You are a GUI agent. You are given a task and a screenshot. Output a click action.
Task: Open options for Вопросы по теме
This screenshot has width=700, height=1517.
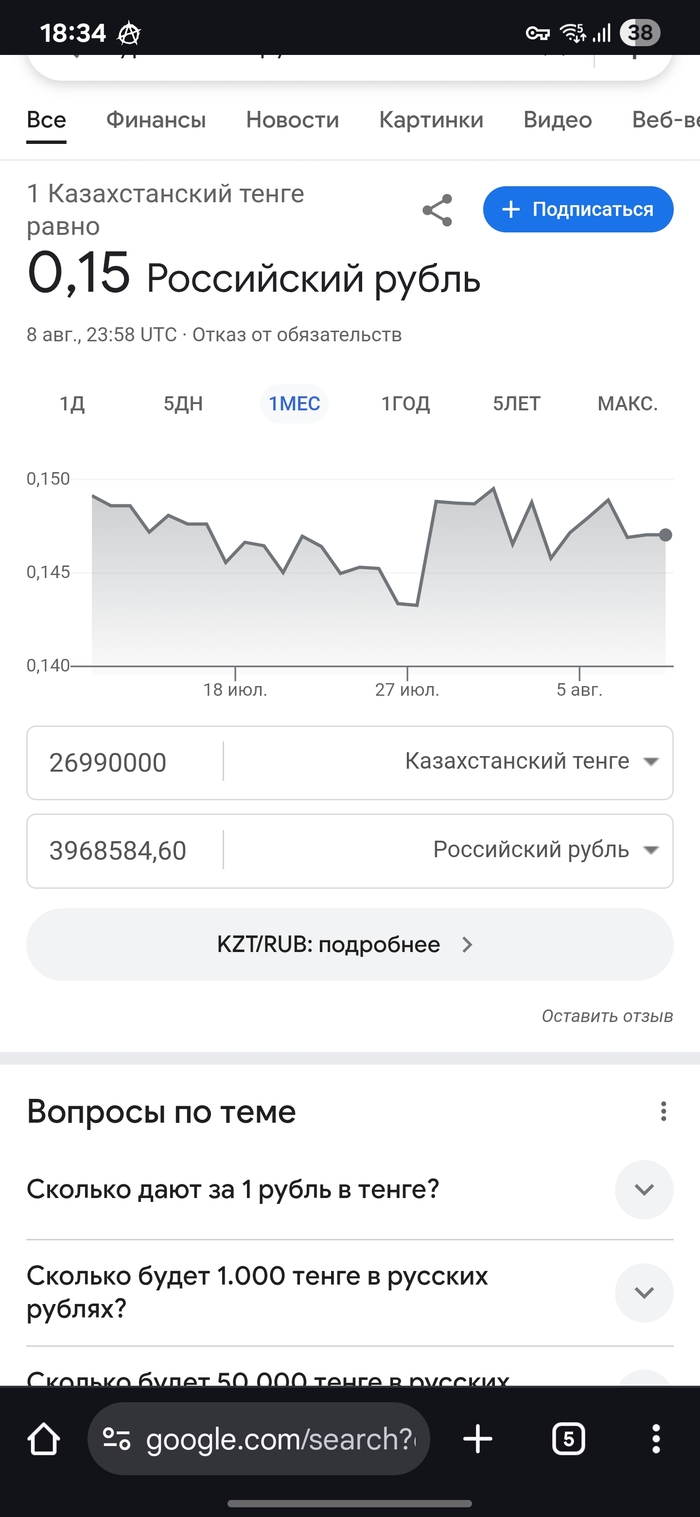click(662, 1112)
